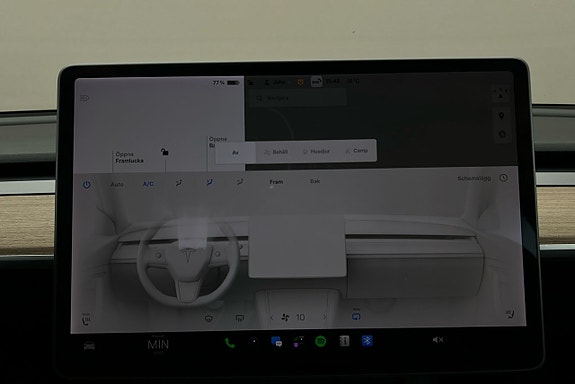Tap the orange alert icon in status bar

(300, 82)
